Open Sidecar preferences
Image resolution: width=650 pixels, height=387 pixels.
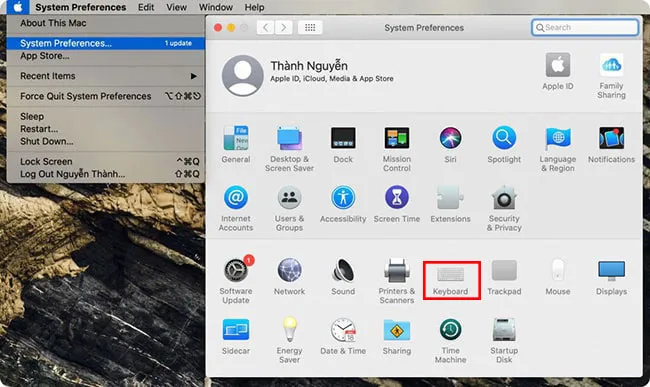tap(235, 336)
